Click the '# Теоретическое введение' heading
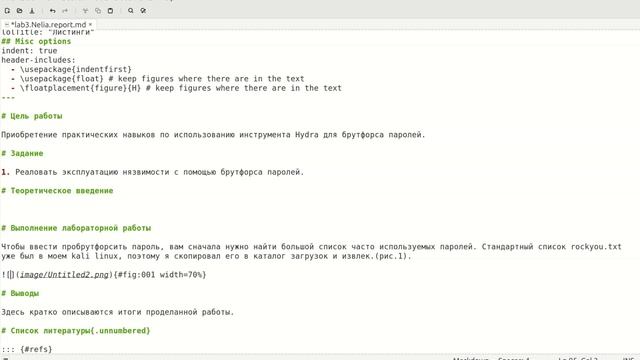 pyautogui.click(x=57, y=191)
